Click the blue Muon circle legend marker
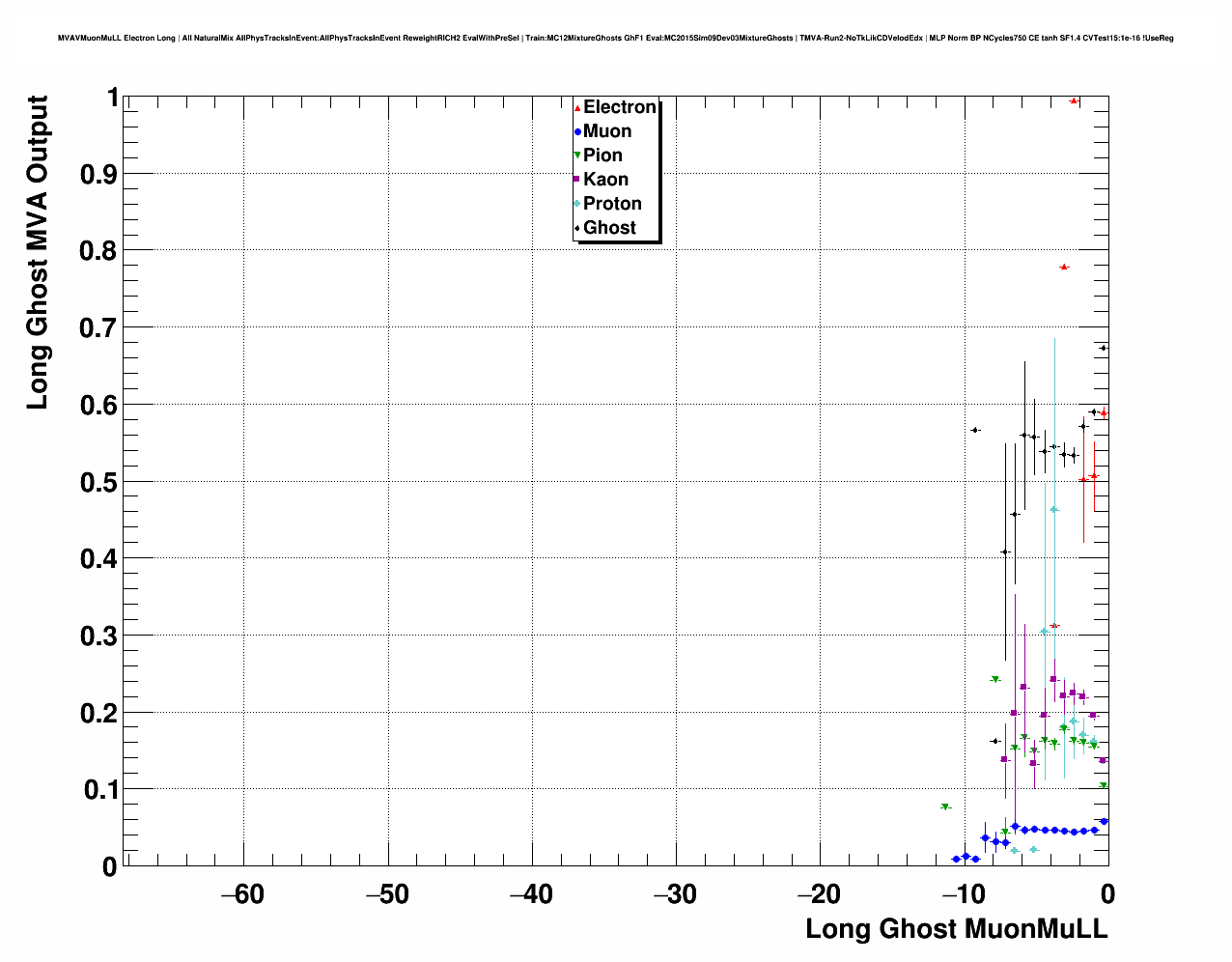This screenshot has height=962, width=1232. click(x=577, y=132)
